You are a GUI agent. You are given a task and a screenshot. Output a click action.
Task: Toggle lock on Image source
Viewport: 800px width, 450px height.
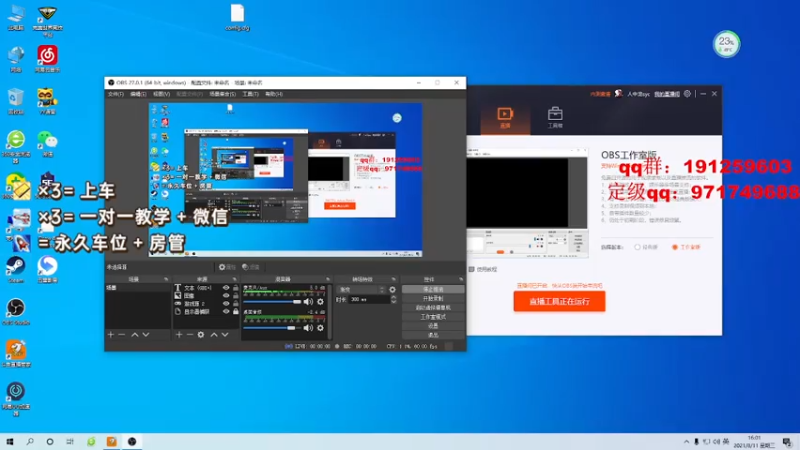[235, 295]
